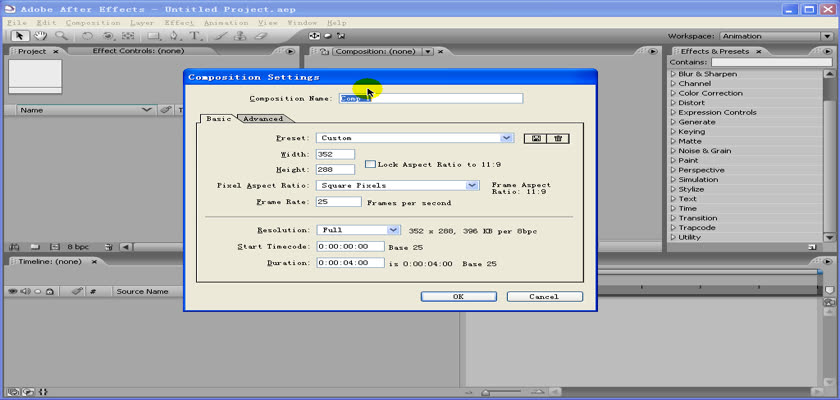Click Timeline label tag column icon

[x=77, y=291]
